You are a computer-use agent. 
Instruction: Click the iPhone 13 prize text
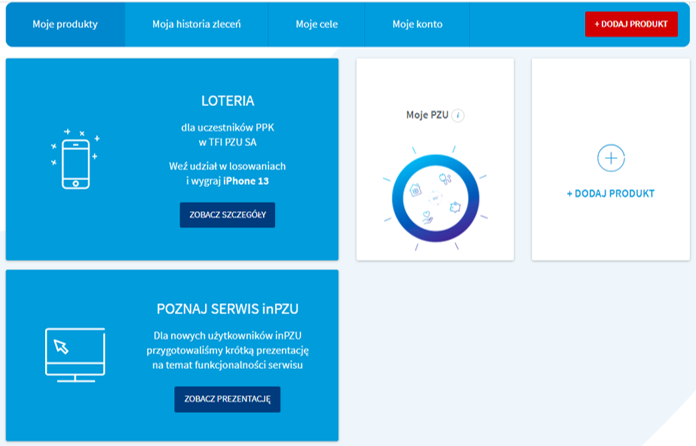click(246, 181)
